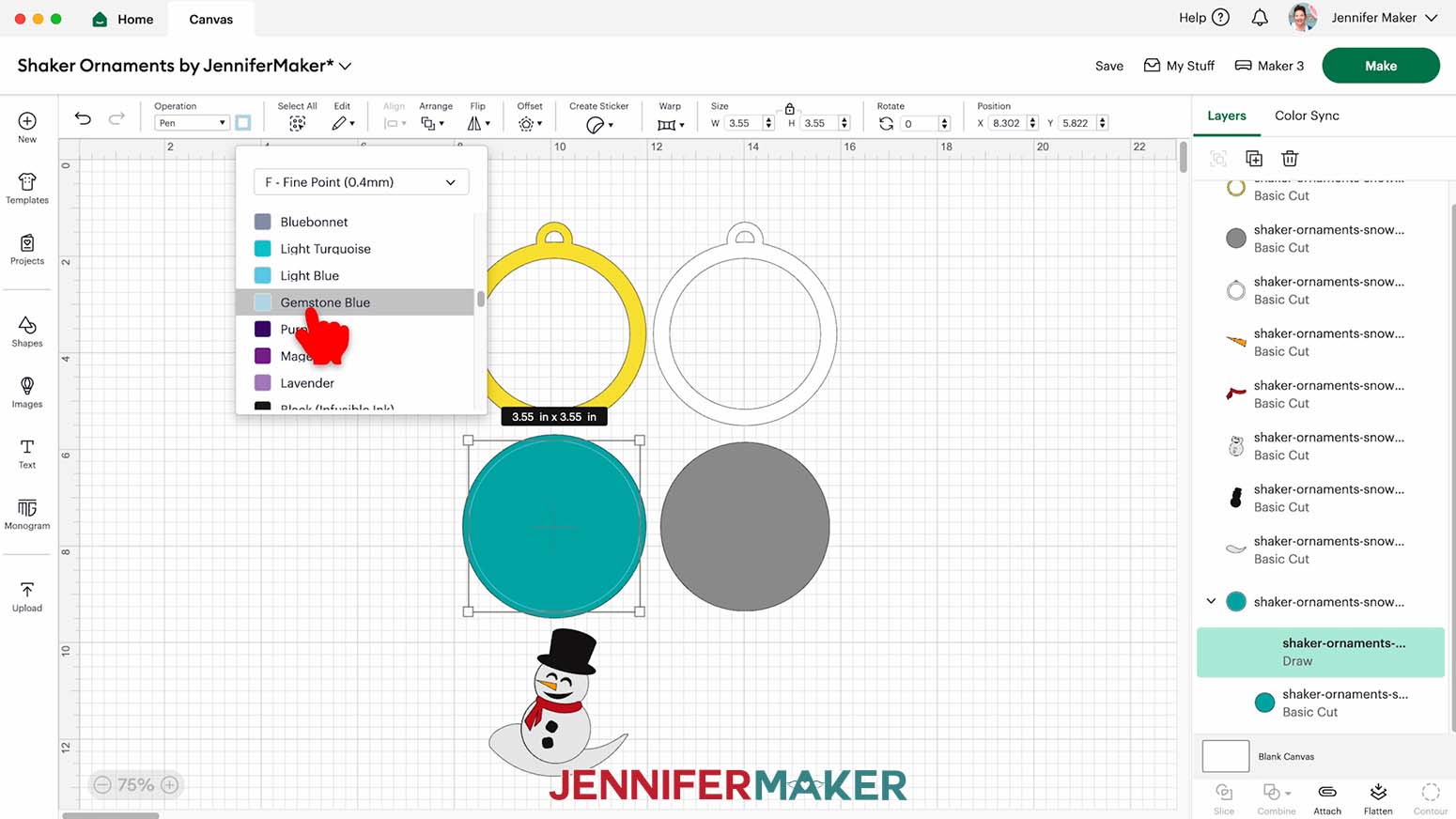The image size is (1456, 819).
Task: Choose Gemstone Blue pen color
Action: click(355, 302)
